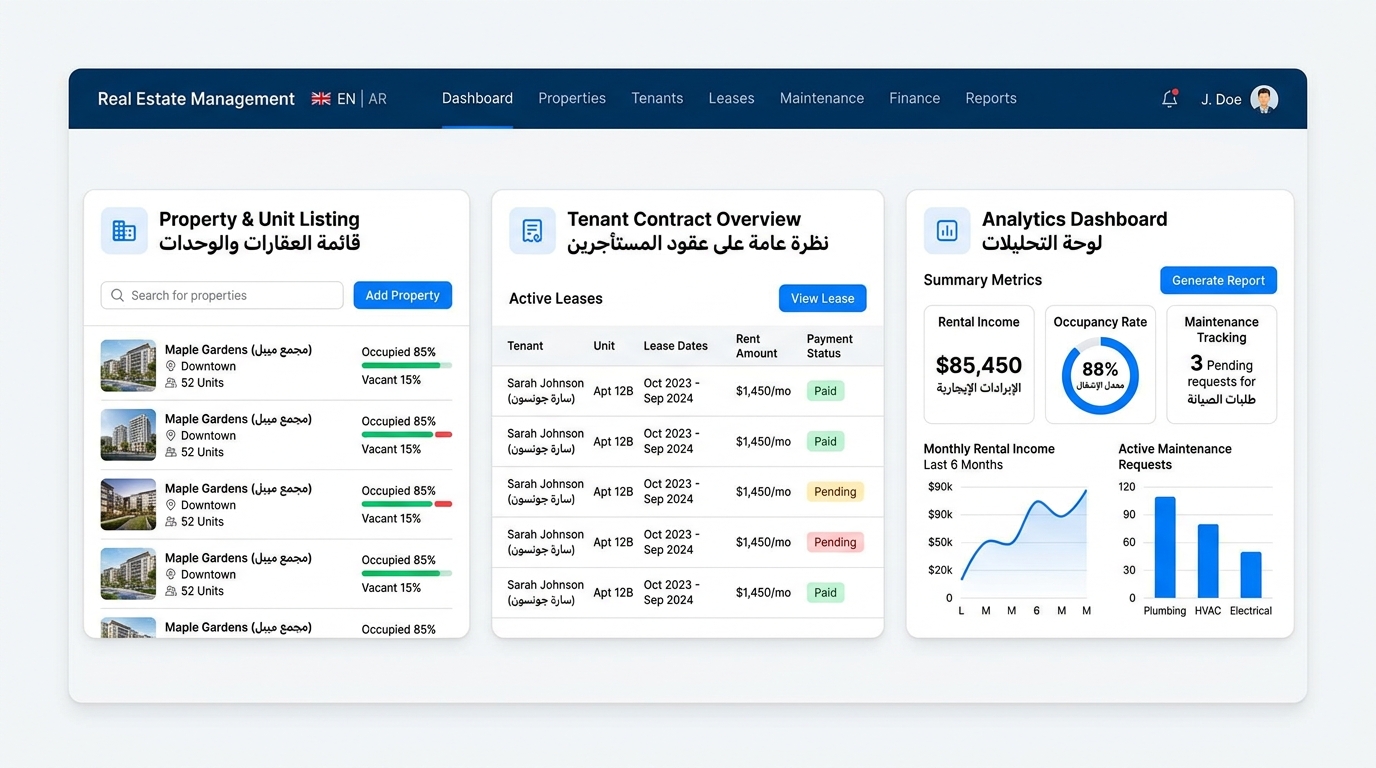Switch to the Maintenance tab
The image size is (1376, 768).
[822, 98]
